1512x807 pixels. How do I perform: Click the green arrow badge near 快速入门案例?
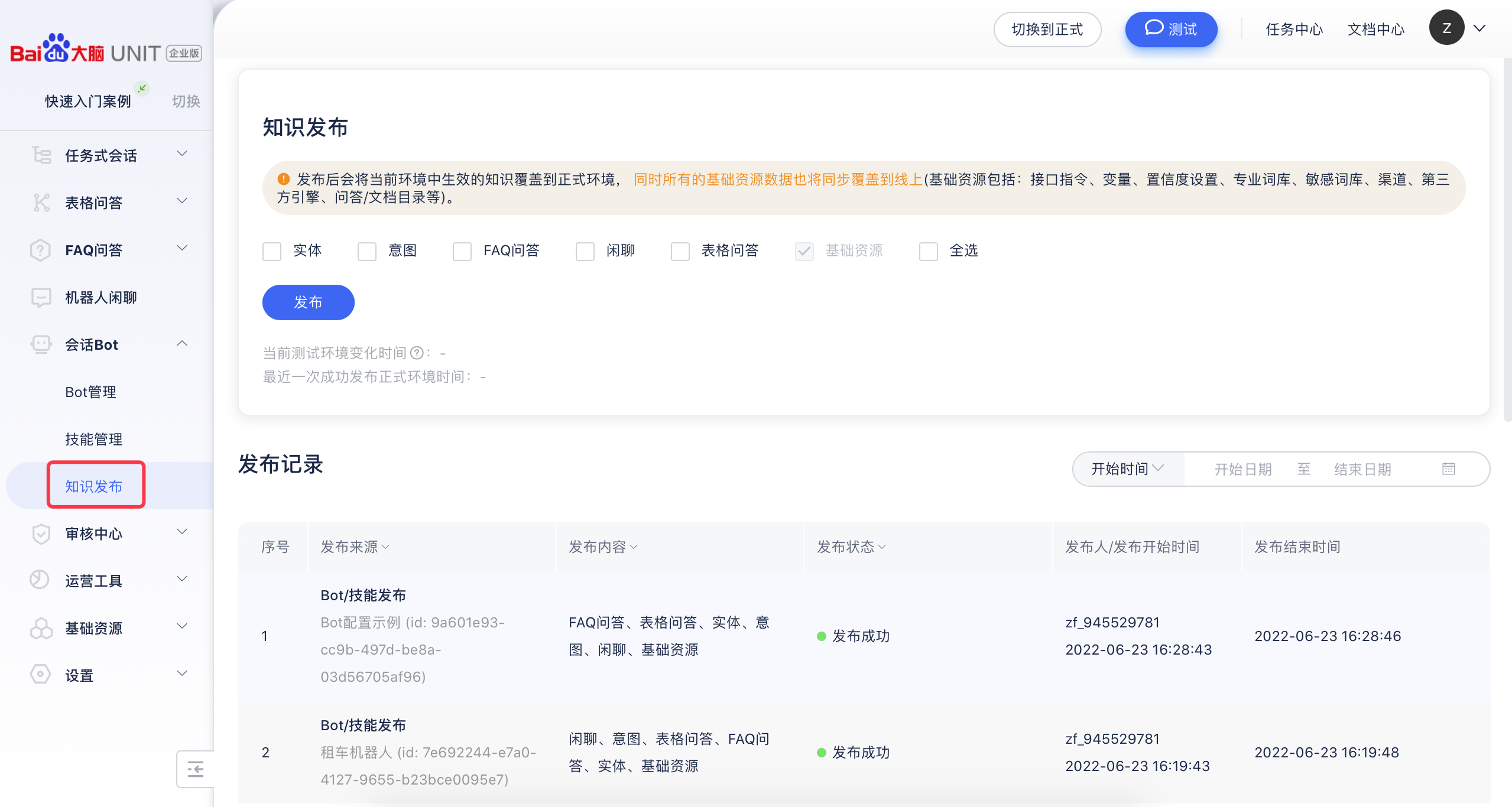(142, 89)
